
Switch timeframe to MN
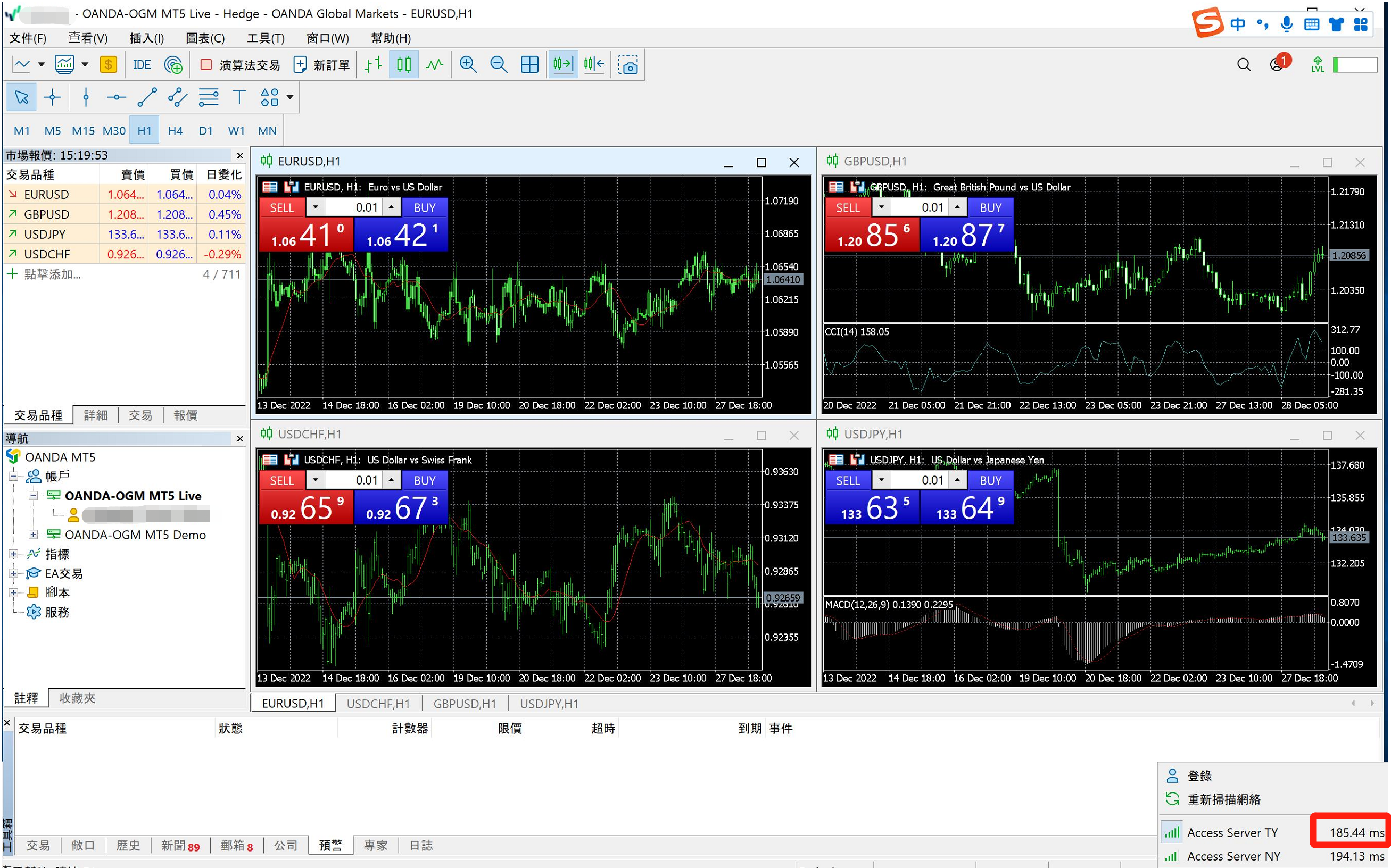[267, 131]
